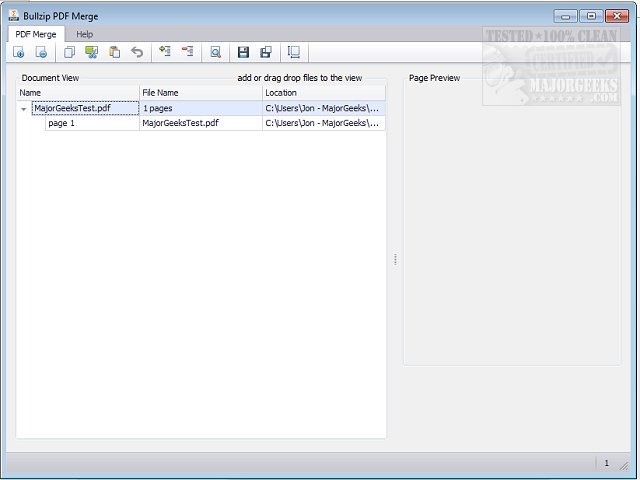Click the page layout frame toolbar icon
Image resolution: width=640 pixels, height=480 pixels.
(294, 52)
